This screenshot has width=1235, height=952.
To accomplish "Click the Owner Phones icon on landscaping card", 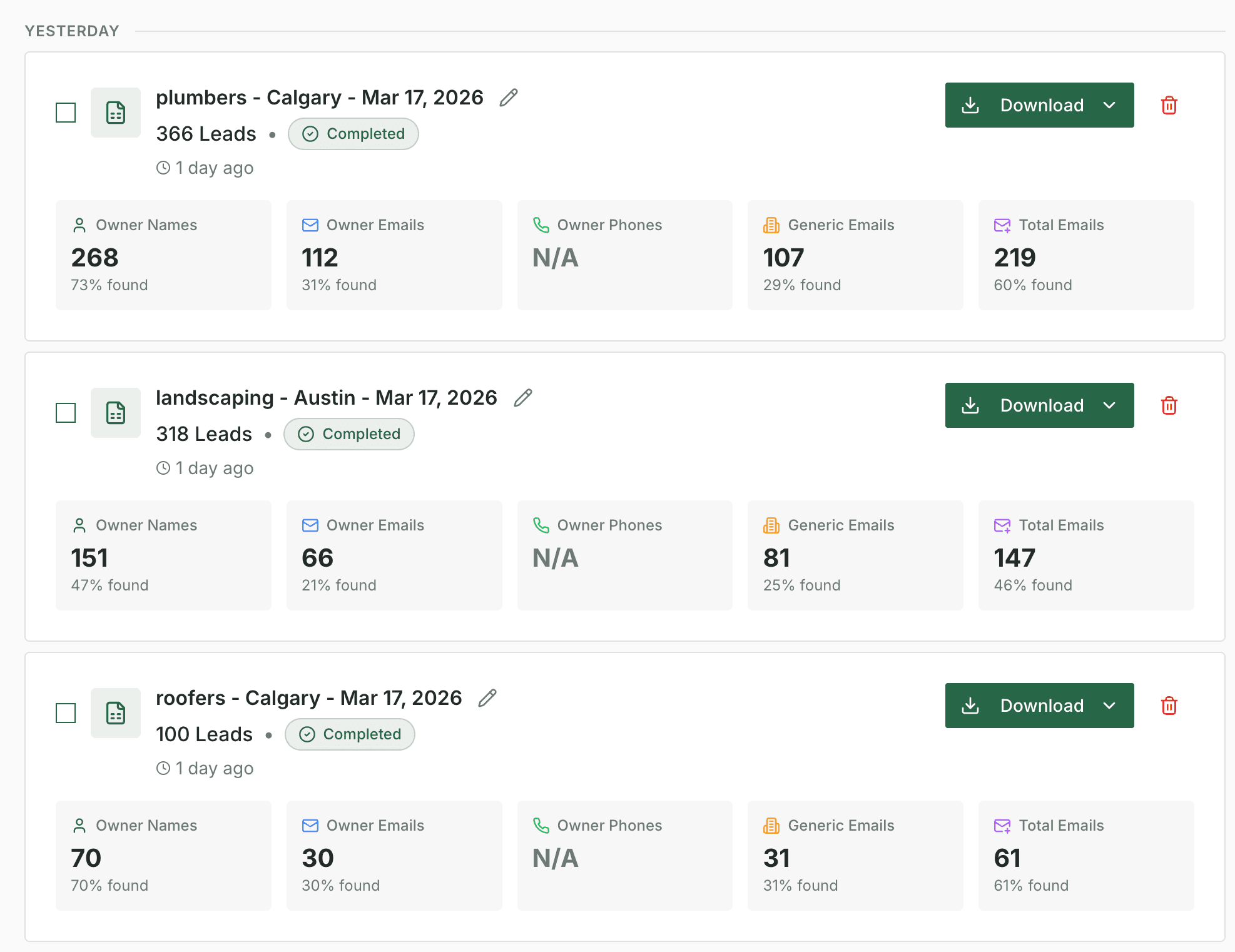I will (x=541, y=525).
